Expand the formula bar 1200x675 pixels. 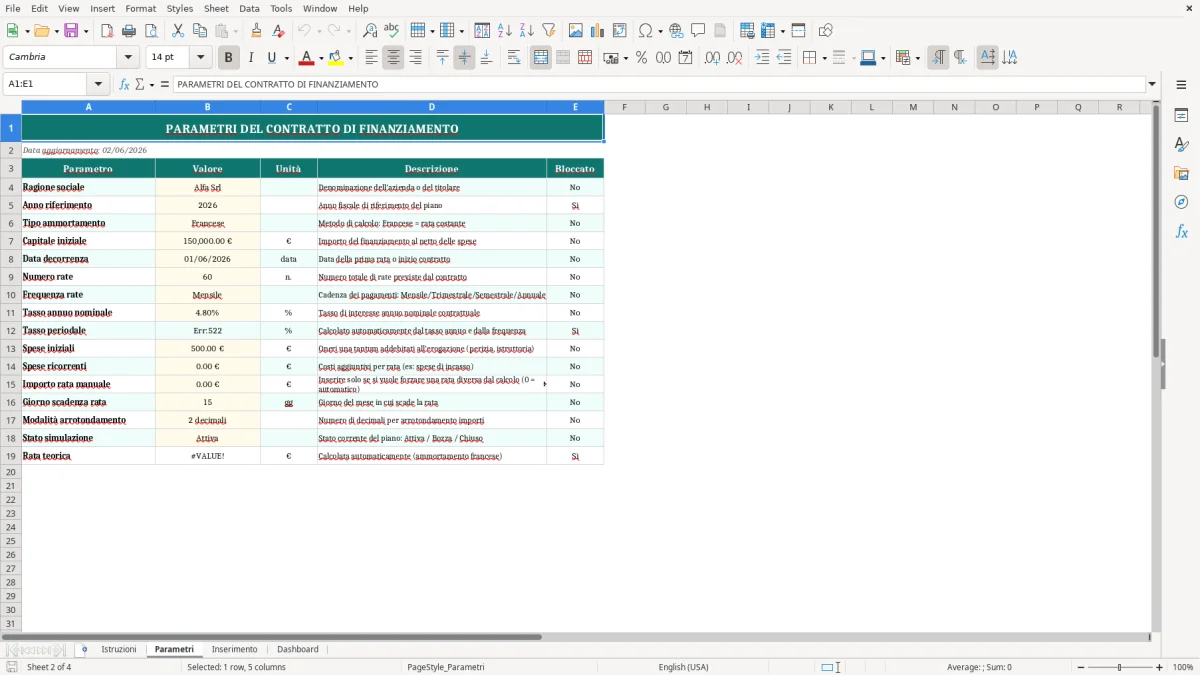click(x=1153, y=85)
